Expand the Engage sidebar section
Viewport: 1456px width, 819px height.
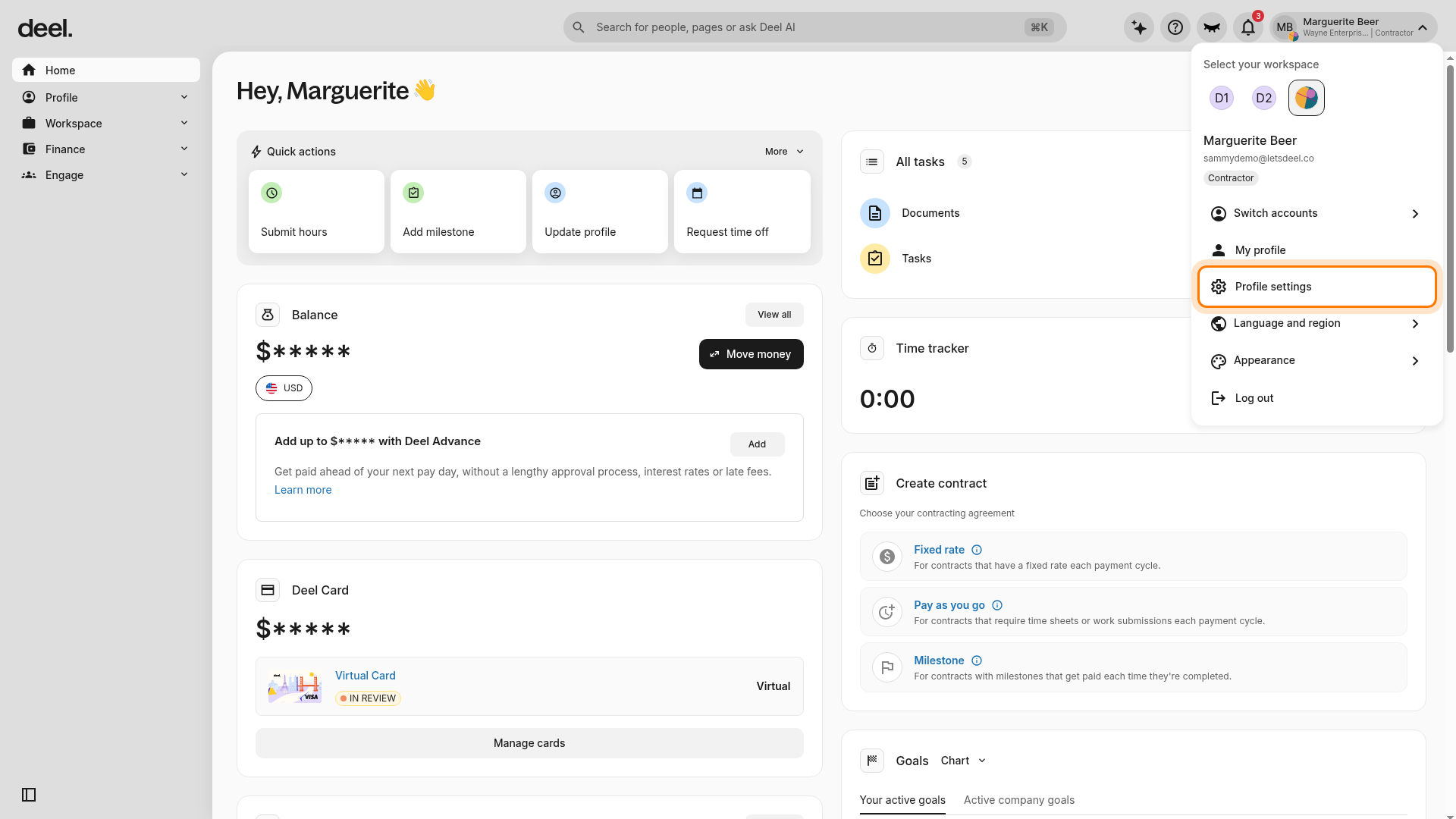tap(106, 174)
